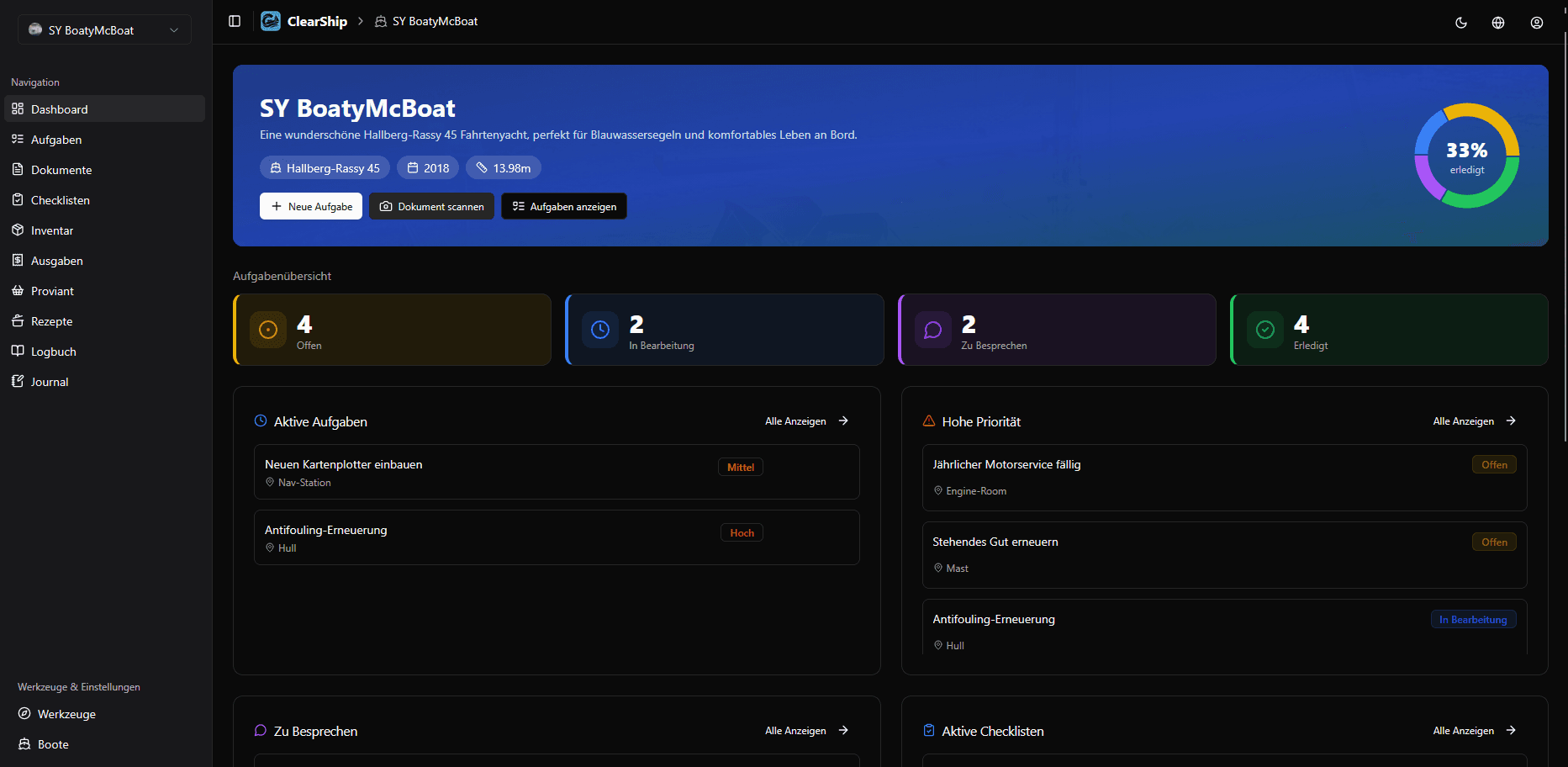The height and width of the screenshot is (767, 1568).
Task: Go to Logbuch in sidebar
Action: [53, 352]
